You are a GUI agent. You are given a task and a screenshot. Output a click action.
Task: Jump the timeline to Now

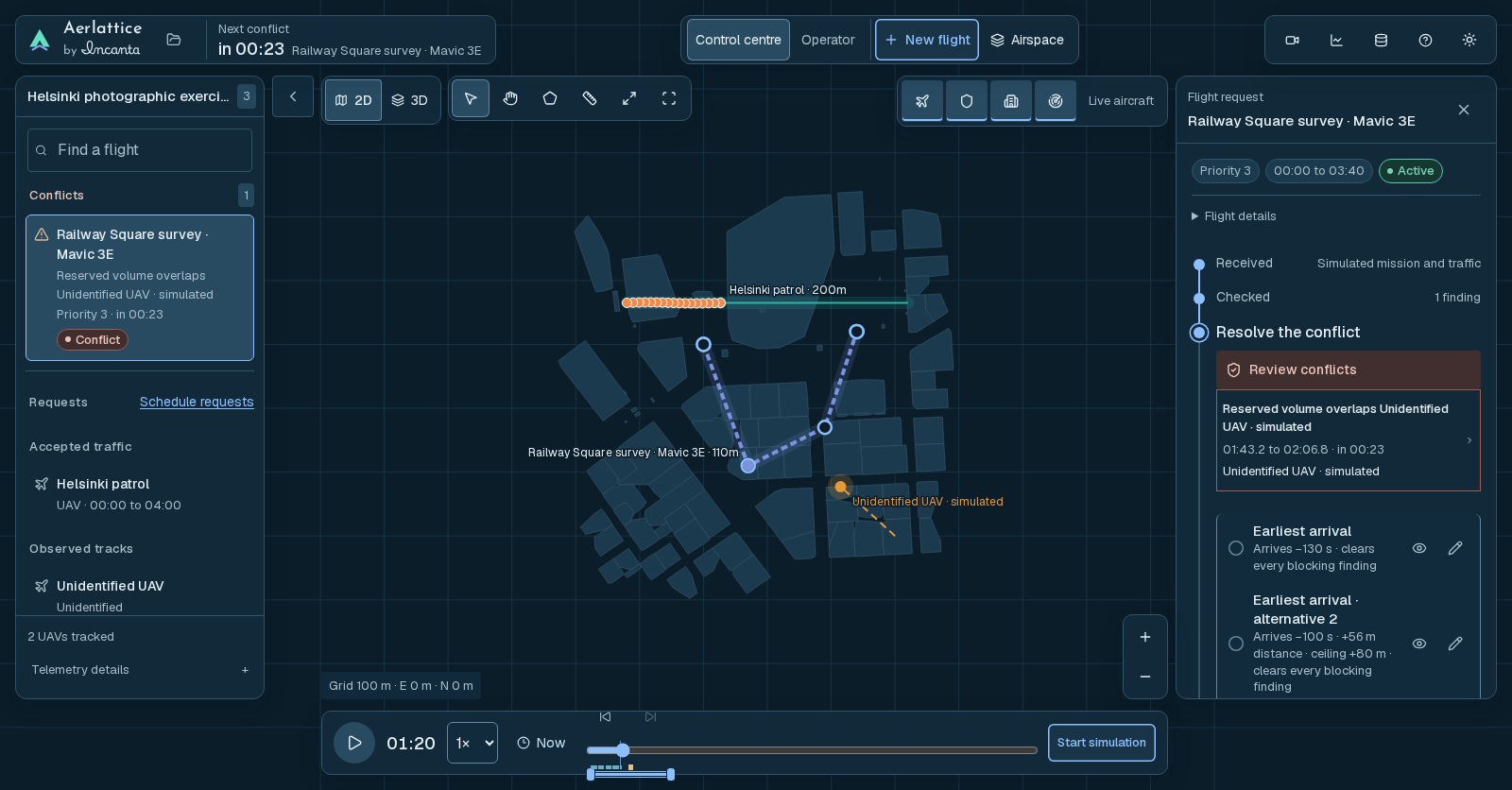point(541,743)
